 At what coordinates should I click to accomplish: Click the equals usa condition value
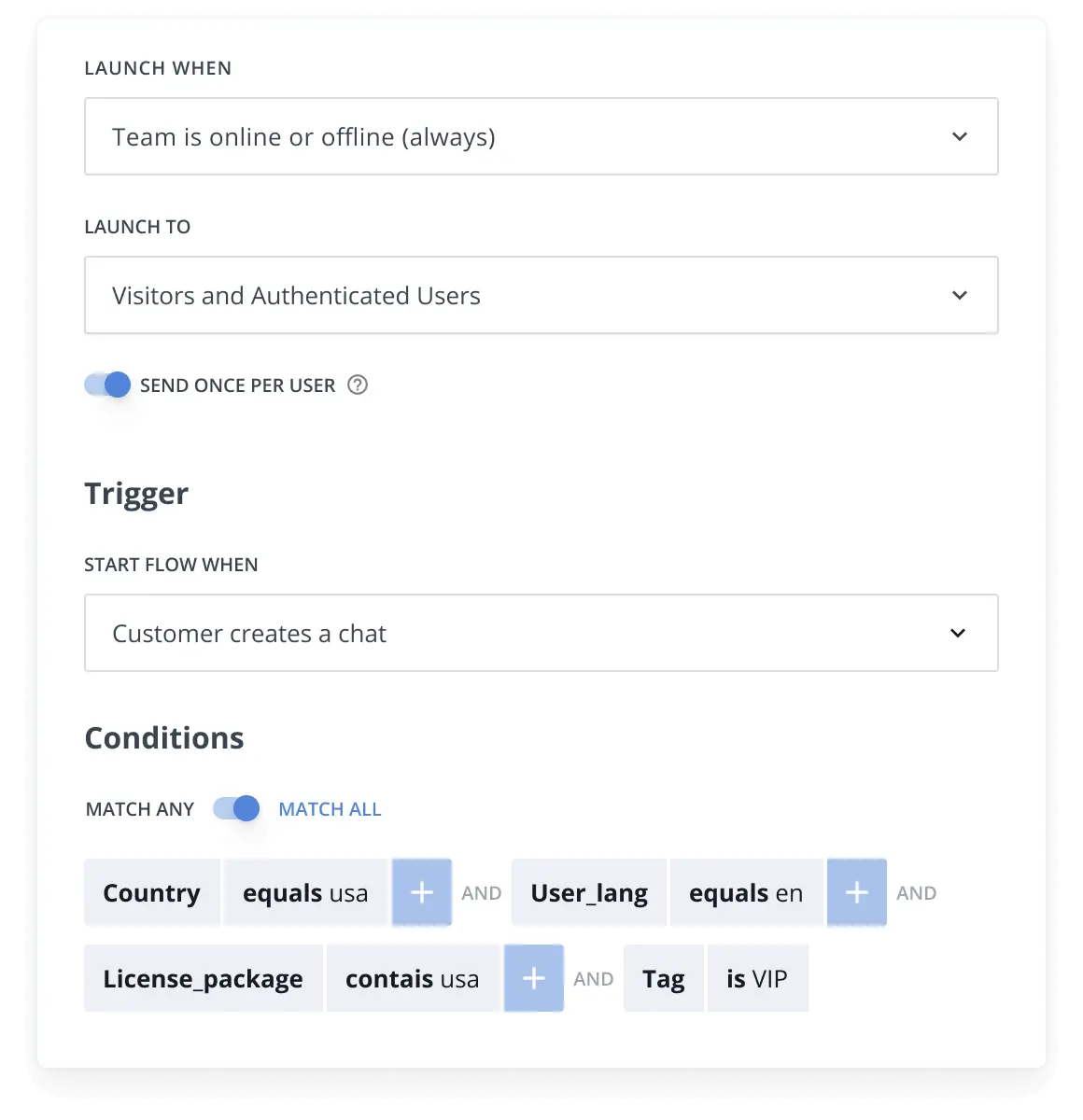click(305, 892)
